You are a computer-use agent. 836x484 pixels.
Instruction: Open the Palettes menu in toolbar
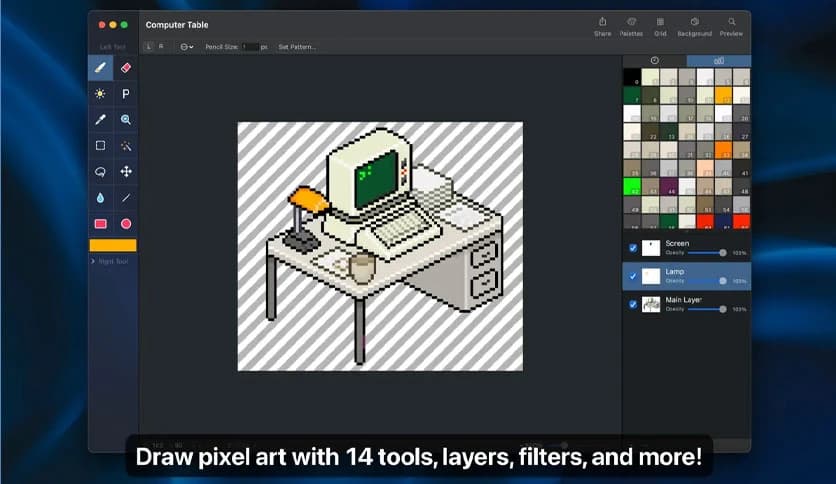point(631,26)
